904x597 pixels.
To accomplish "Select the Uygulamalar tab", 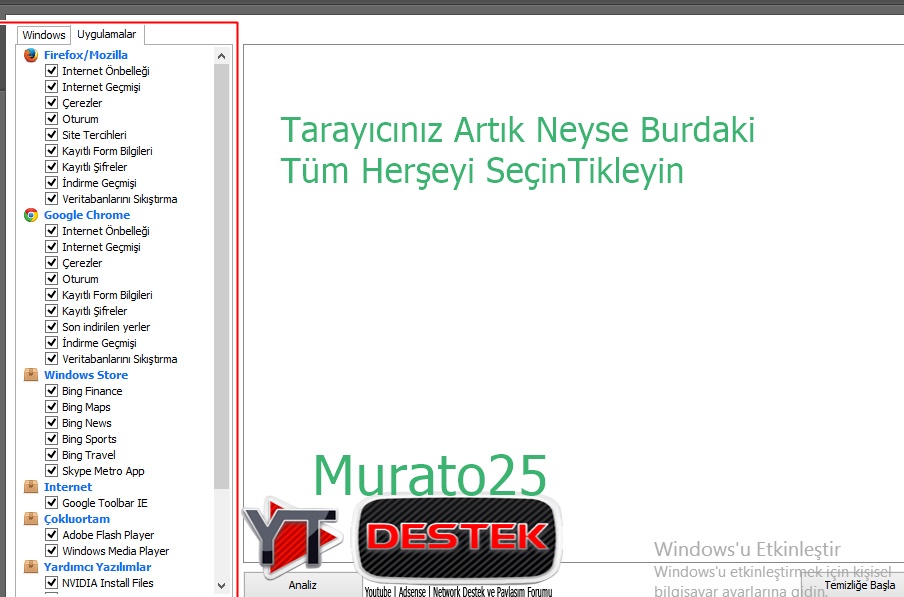I will [107, 34].
